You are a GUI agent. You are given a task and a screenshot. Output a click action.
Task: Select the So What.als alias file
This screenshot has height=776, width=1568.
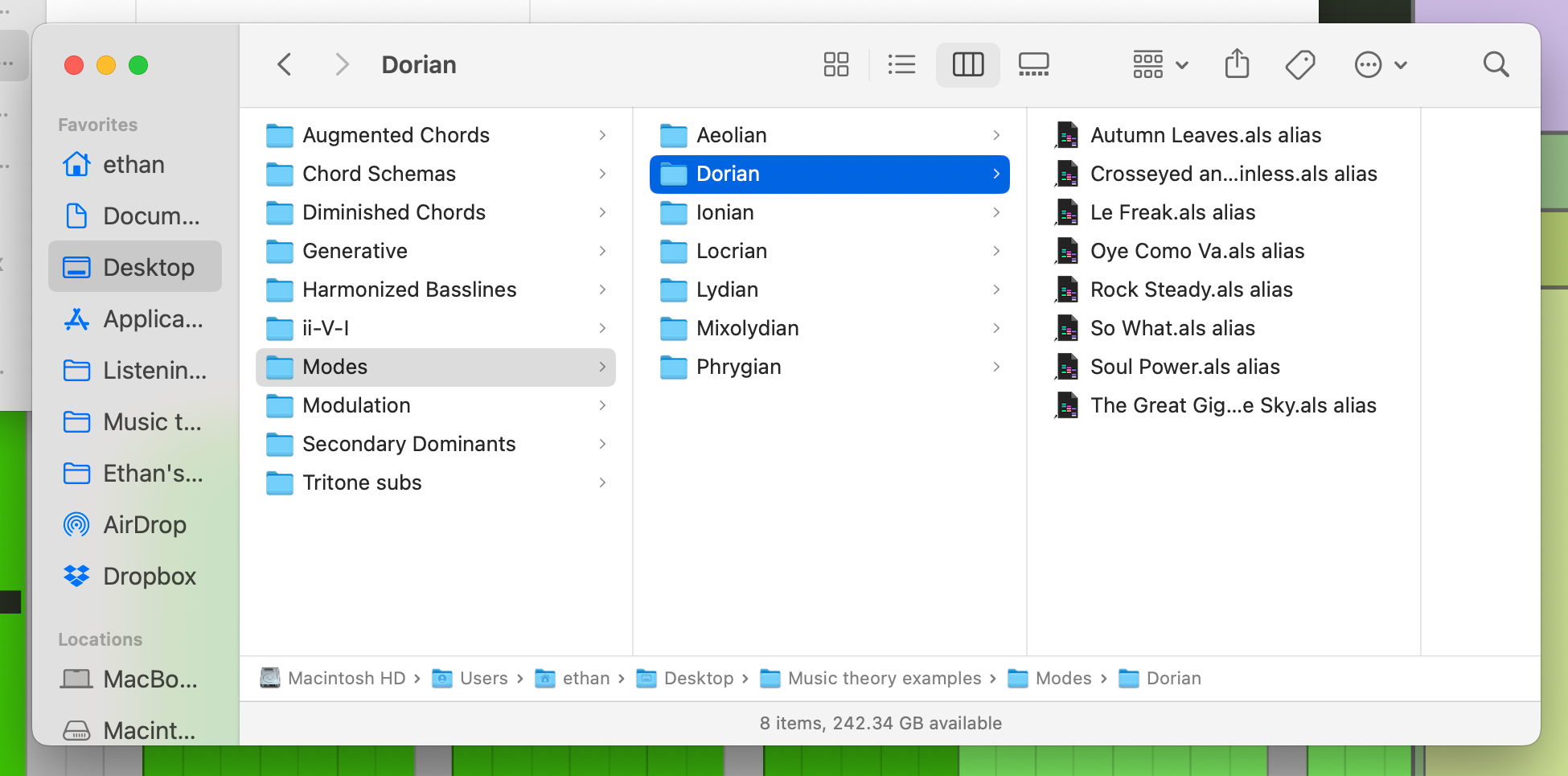(1172, 328)
